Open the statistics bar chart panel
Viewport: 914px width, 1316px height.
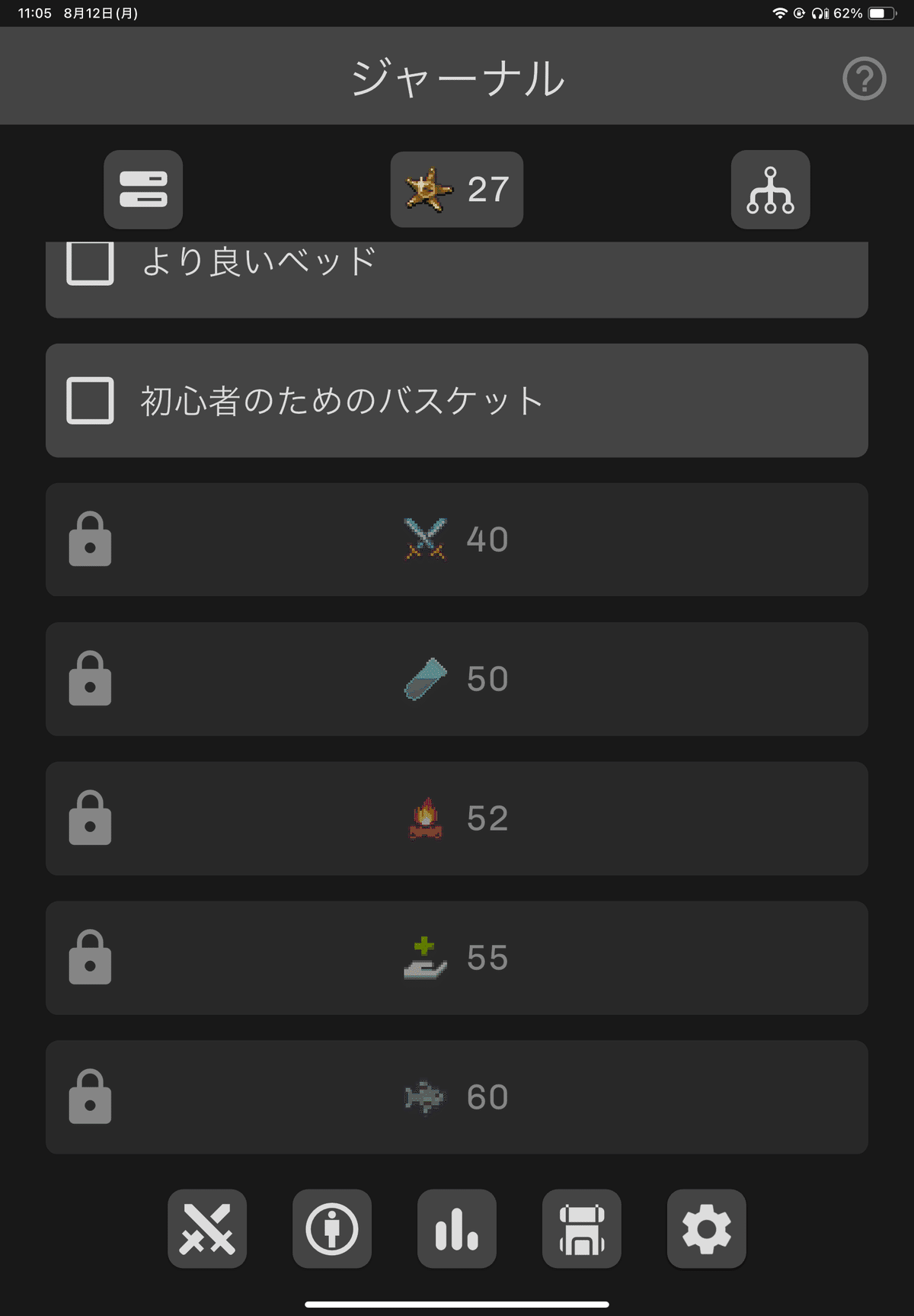456,1228
